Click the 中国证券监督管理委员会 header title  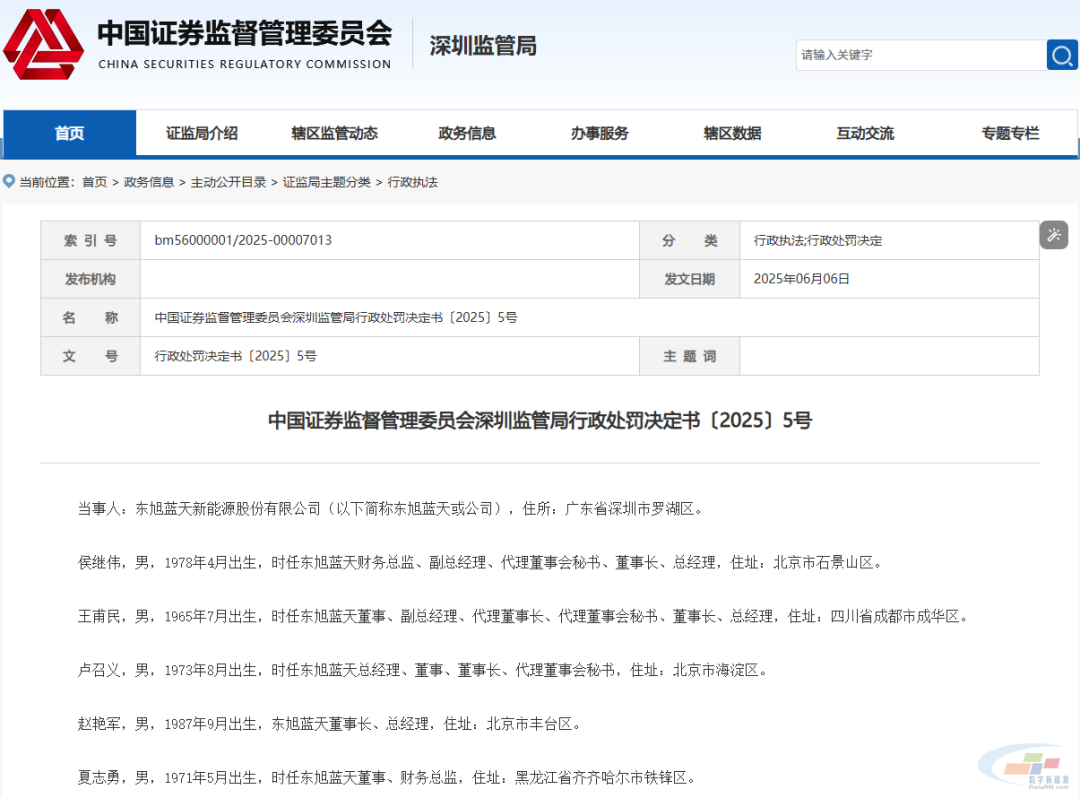point(245,33)
